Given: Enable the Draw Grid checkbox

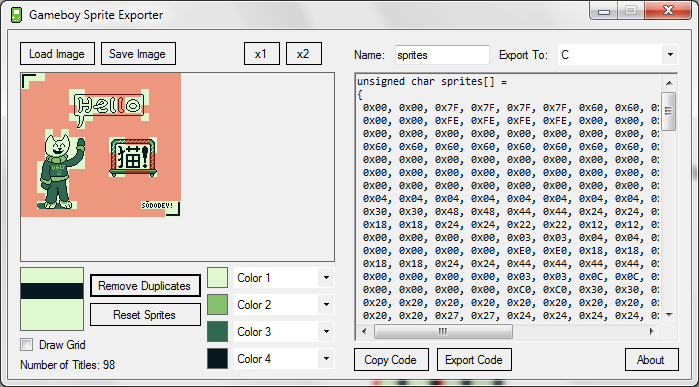Looking at the screenshot, I should coord(27,345).
